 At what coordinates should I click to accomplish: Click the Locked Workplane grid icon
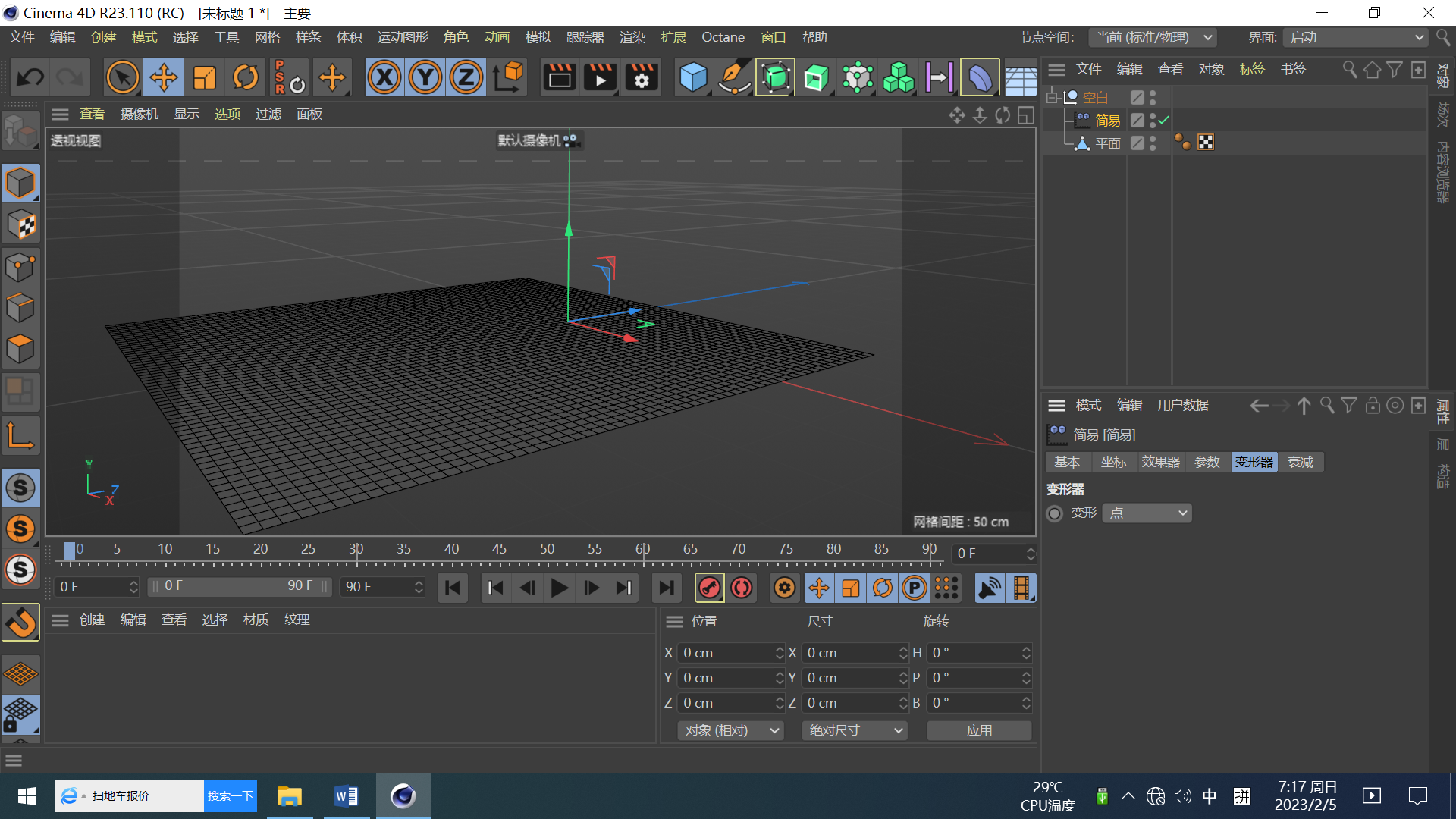(x=20, y=714)
